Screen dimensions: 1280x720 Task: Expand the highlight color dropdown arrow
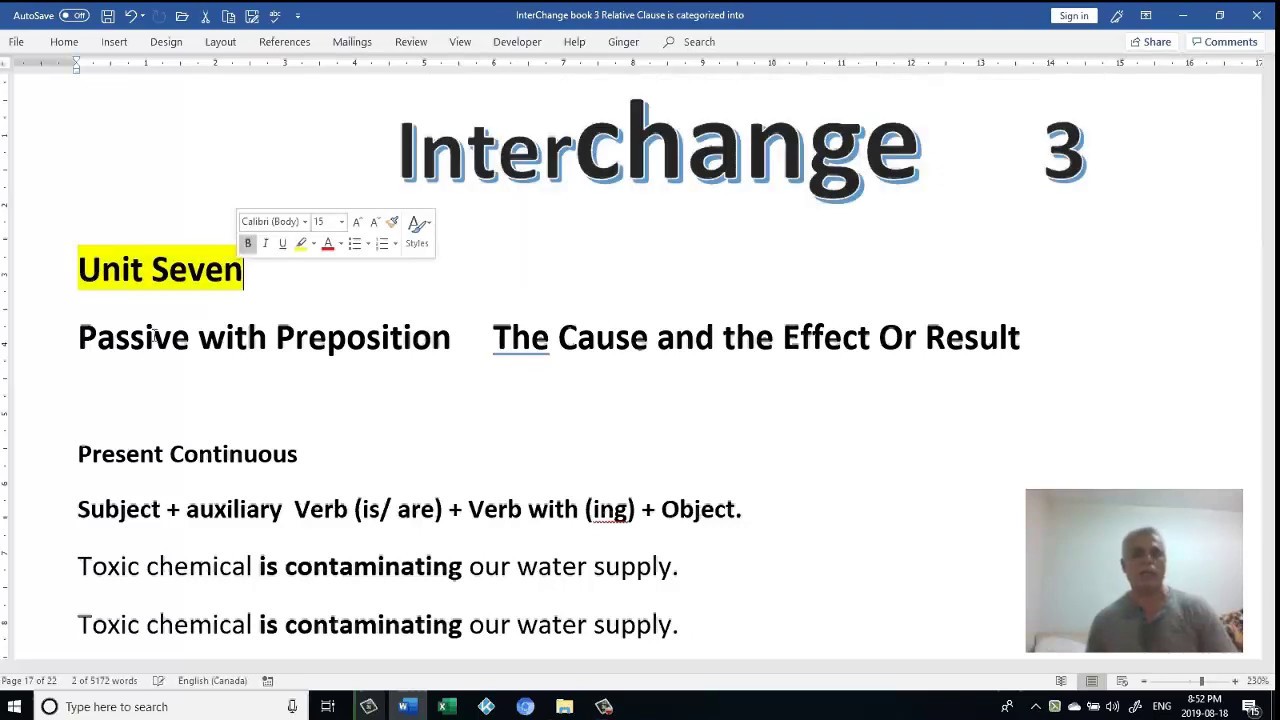pos(313,243)
